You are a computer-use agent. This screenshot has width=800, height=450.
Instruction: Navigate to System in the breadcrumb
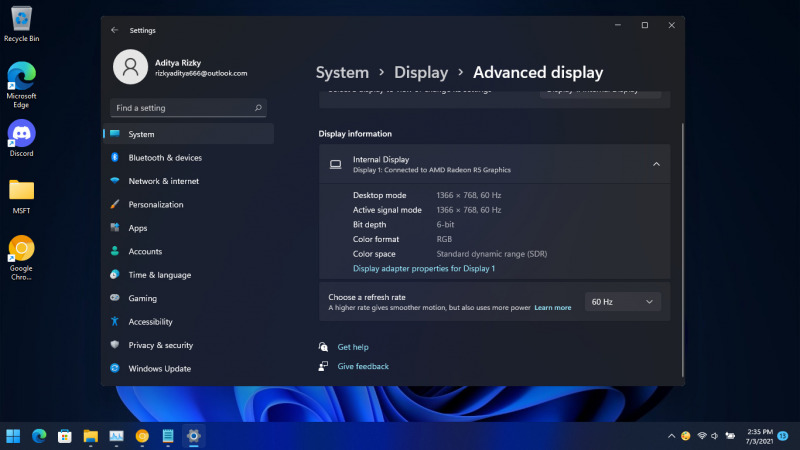[x=342, y=72]
